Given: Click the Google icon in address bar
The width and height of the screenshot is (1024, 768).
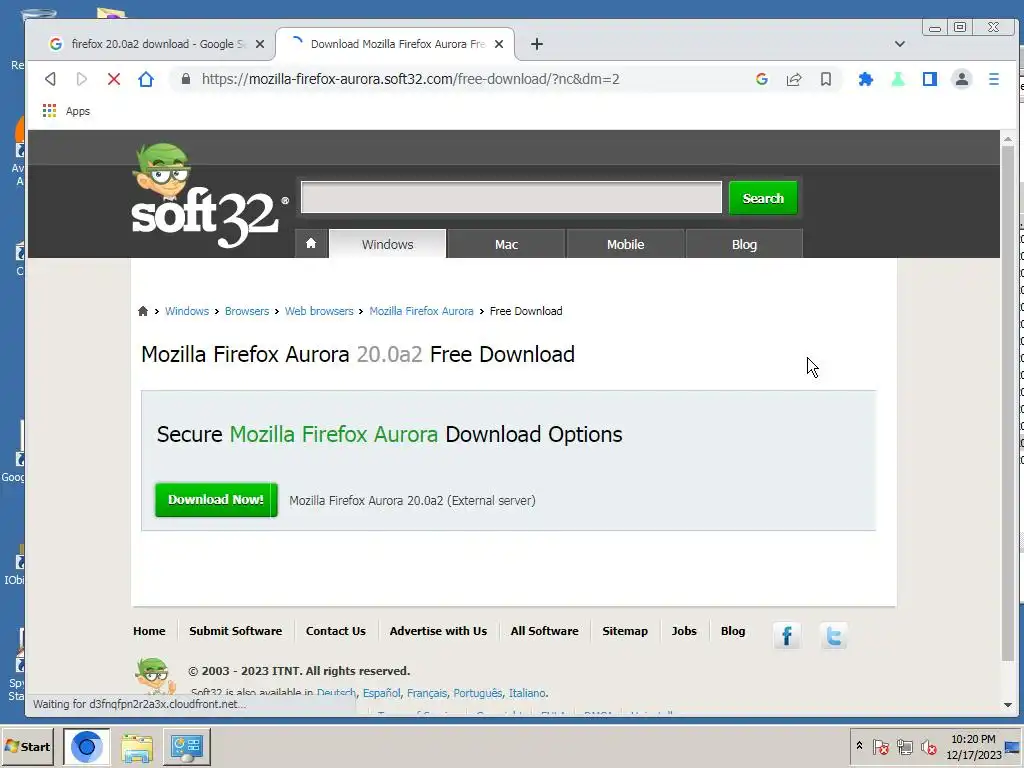Looking at the screenshot, I should tap(761, 79).
